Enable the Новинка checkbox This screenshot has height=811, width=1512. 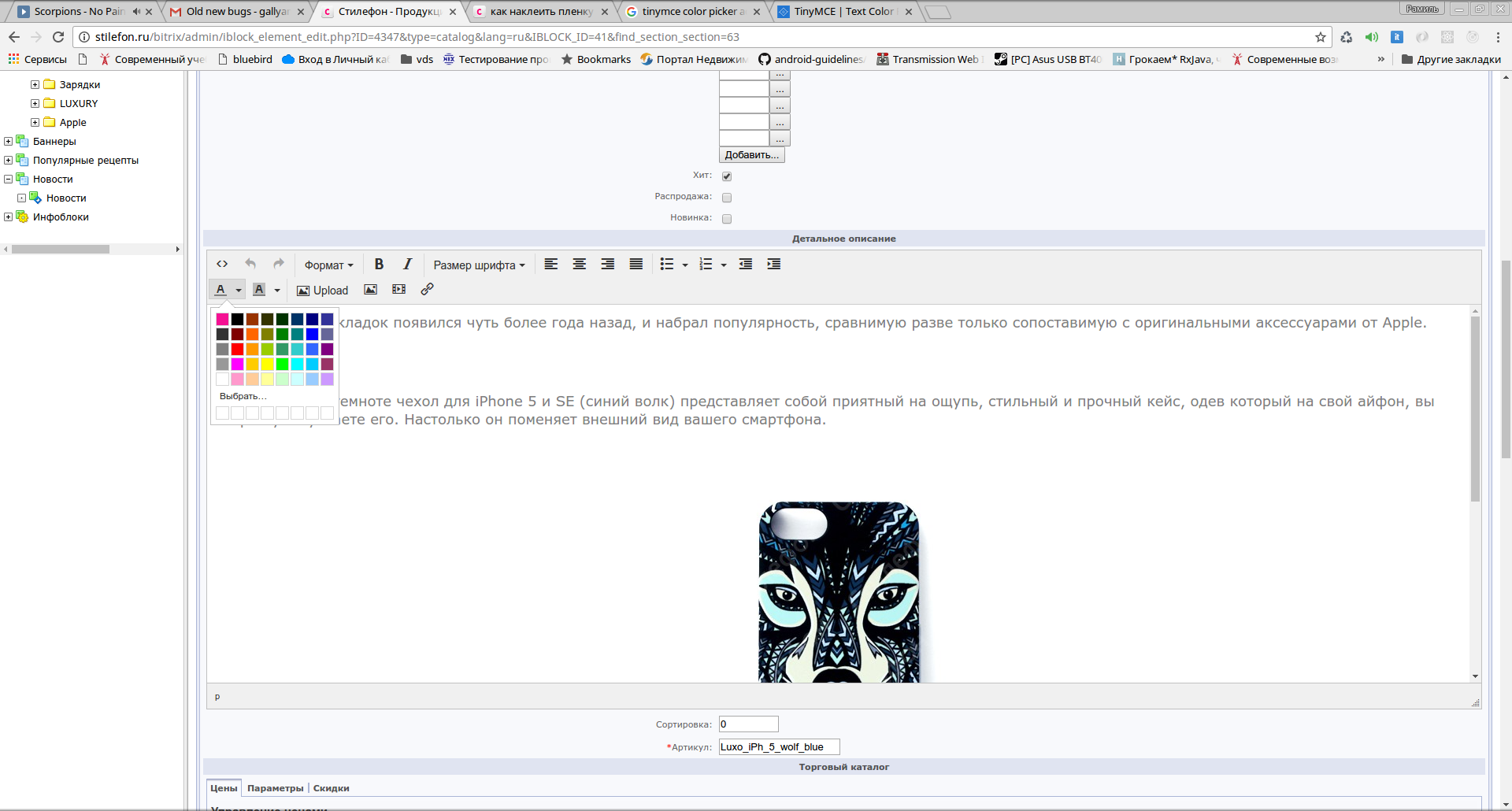(727, 219)
